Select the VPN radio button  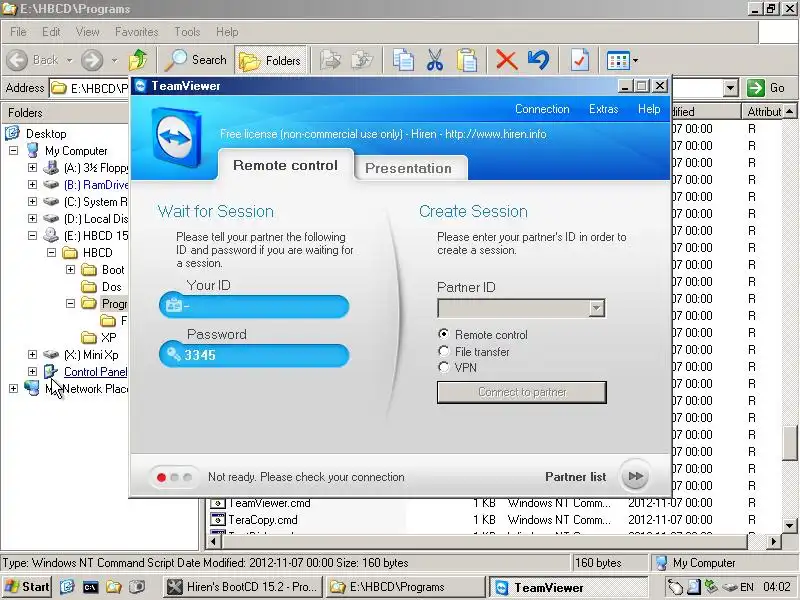point(444,367)
